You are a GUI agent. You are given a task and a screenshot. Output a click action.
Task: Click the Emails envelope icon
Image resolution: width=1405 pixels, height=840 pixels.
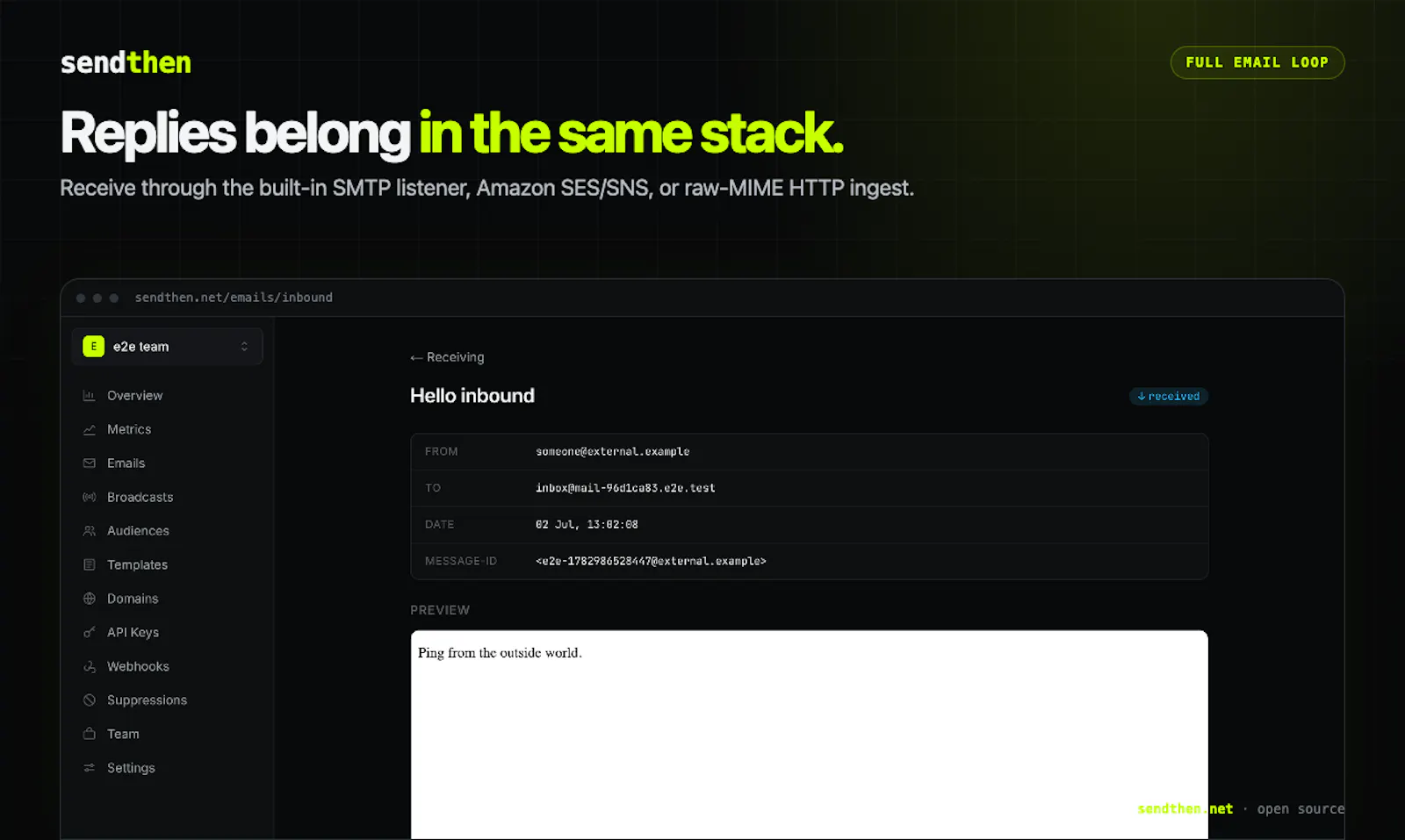(89, 463)
